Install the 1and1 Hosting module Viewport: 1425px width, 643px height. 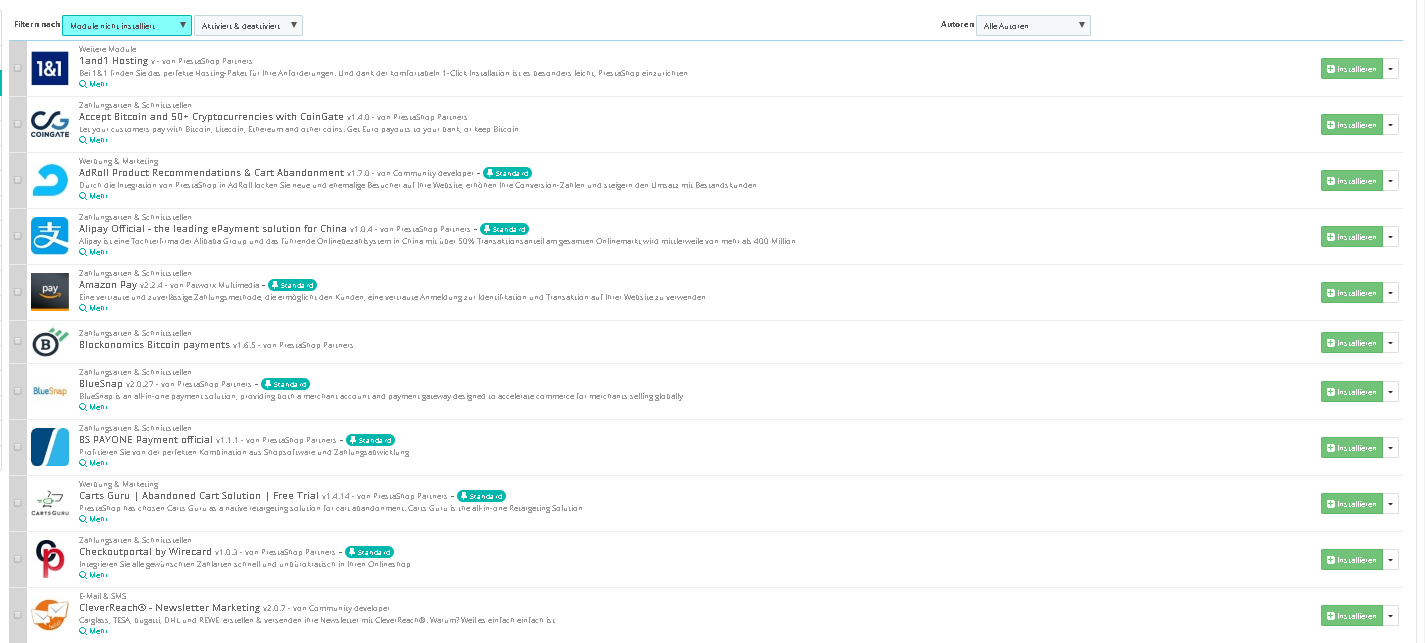pos(1351,69)
